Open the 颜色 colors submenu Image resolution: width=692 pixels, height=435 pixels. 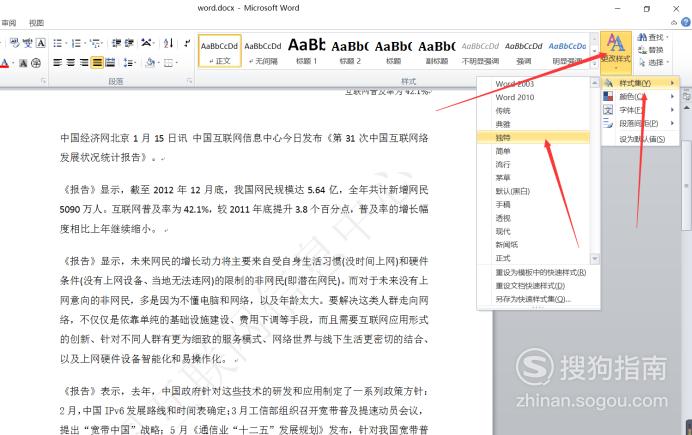point(640,96)
